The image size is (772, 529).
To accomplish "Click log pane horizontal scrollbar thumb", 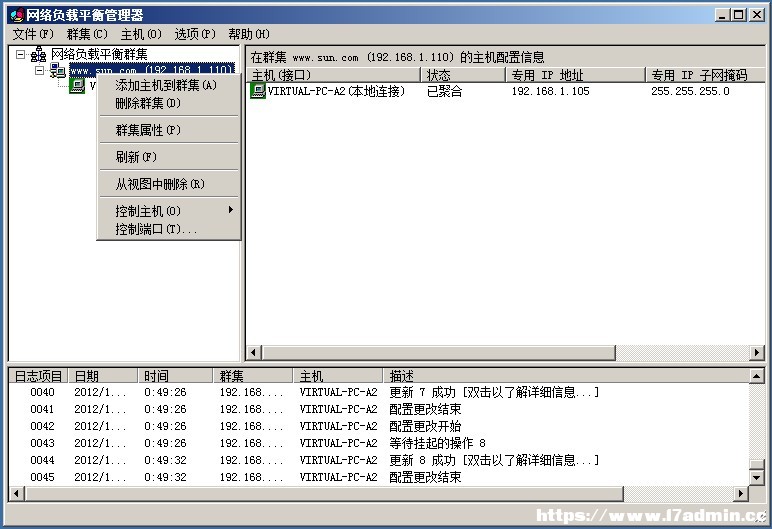I will tap(324, 494).
